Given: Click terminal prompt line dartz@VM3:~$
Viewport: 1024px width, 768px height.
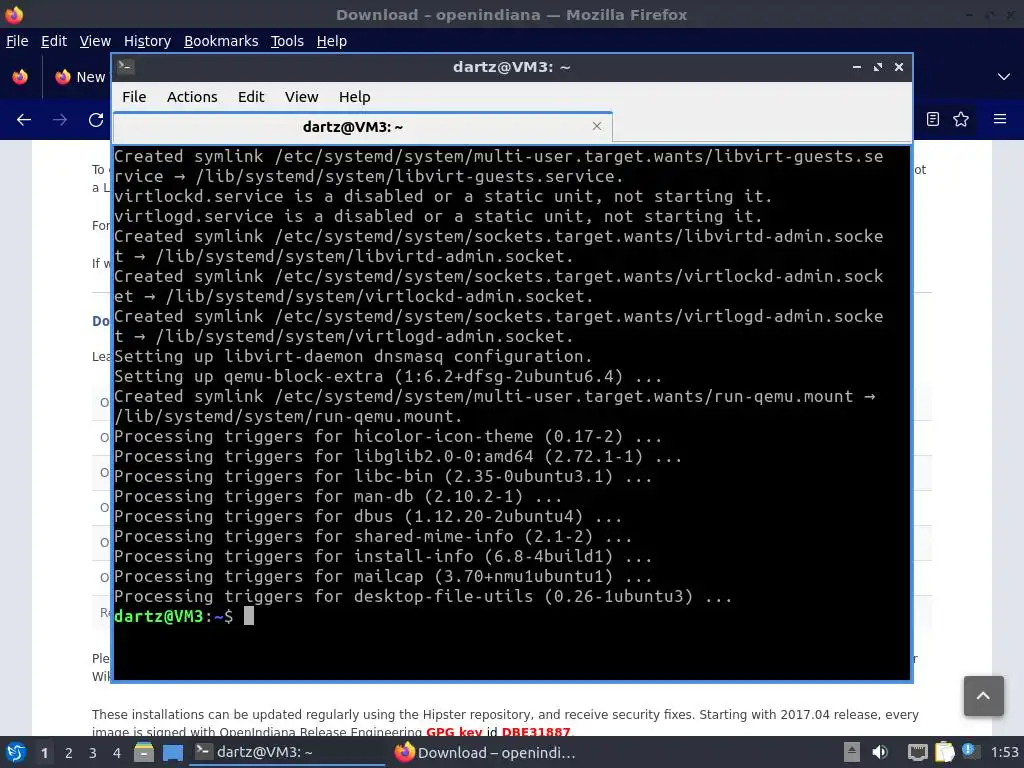Looking at the screenshot, I should [x=174, y=616].
